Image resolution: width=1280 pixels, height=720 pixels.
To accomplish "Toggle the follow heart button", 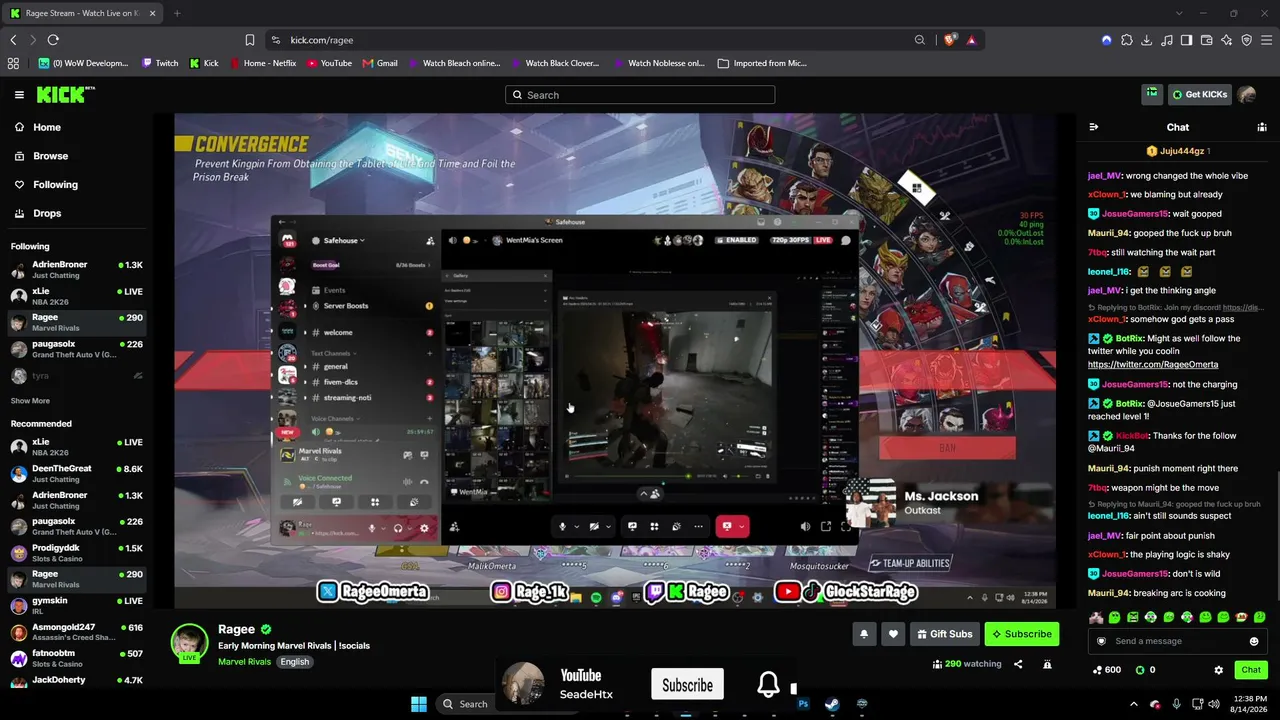I will [x=893, y=634].
